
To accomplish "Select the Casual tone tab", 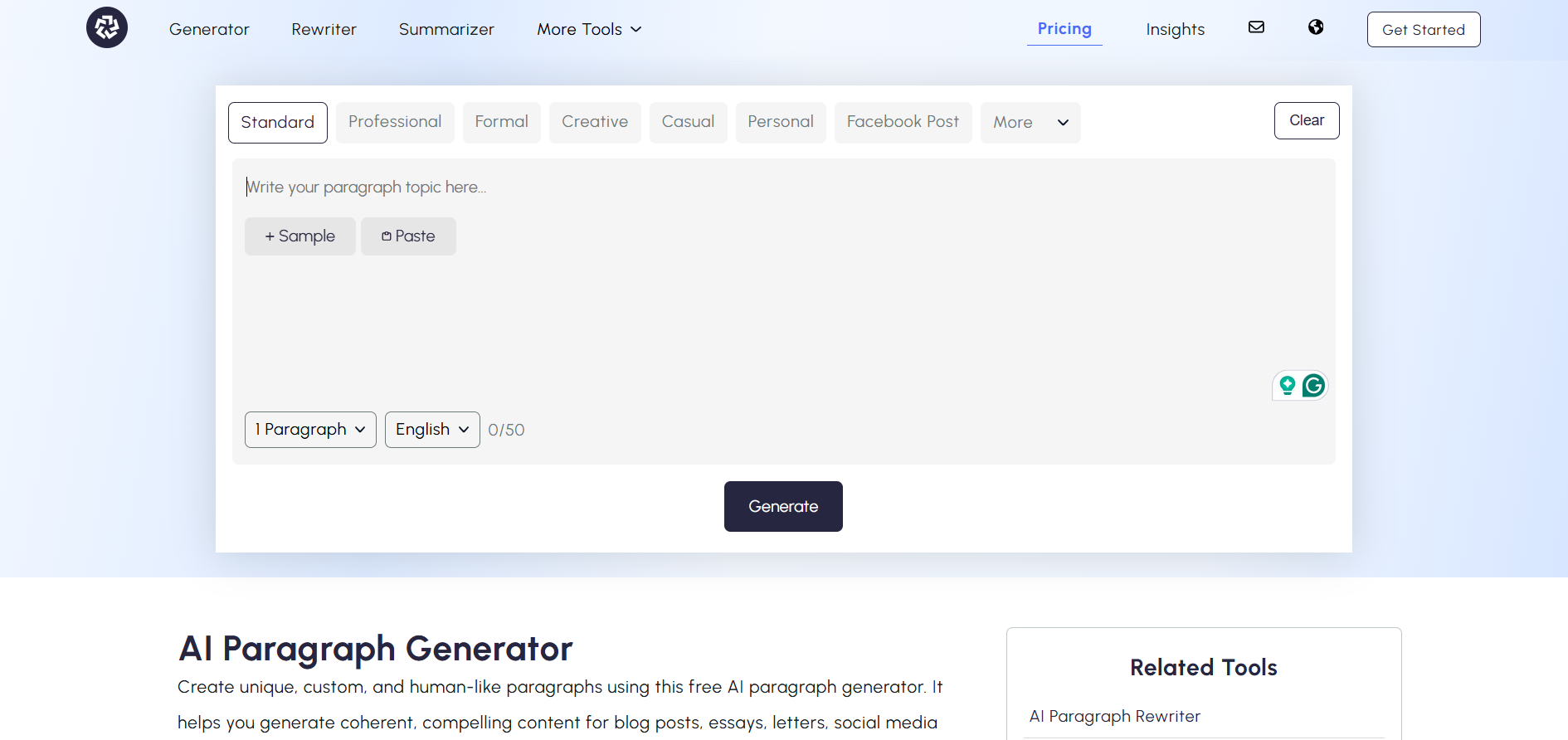I will 688,123.
